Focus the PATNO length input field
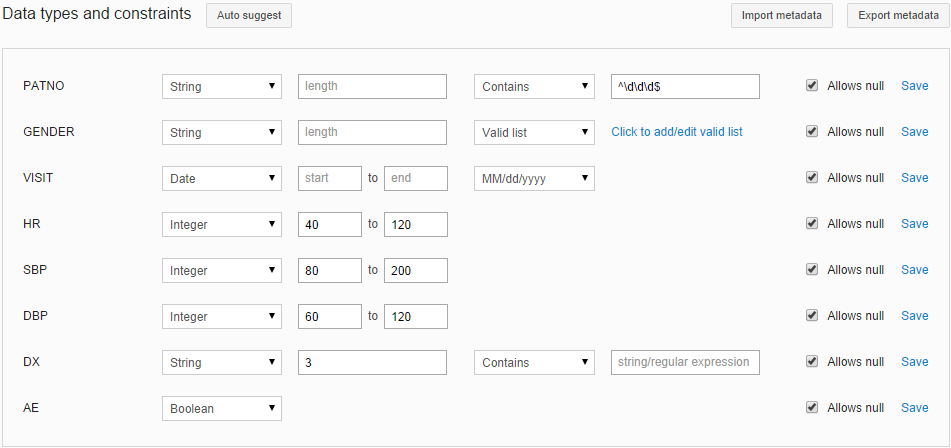This screenshot has height=448, width=951. [x=372, y=87]
